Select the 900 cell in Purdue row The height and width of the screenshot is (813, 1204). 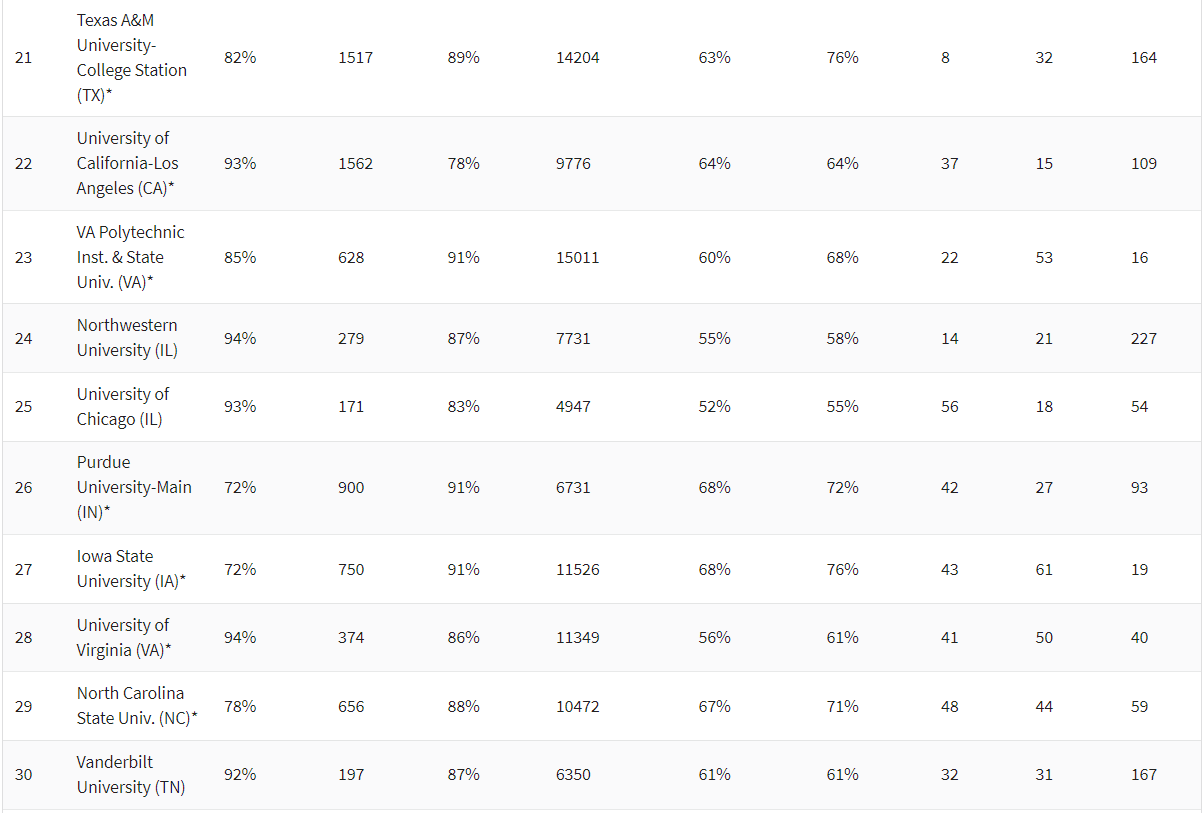pyautogui.click(x=351, y=487)
